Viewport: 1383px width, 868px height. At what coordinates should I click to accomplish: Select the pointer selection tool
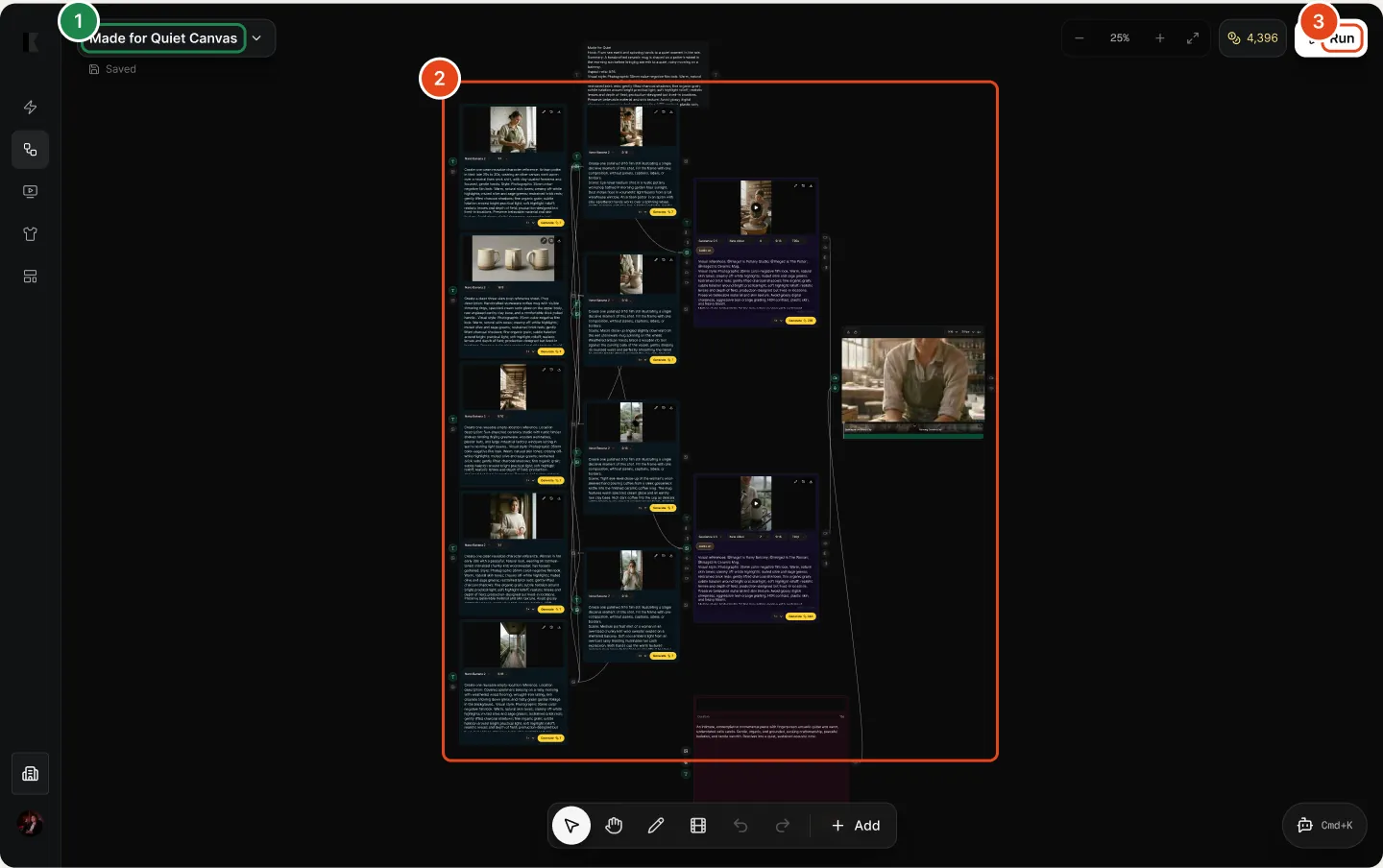[x=571, y=826]
